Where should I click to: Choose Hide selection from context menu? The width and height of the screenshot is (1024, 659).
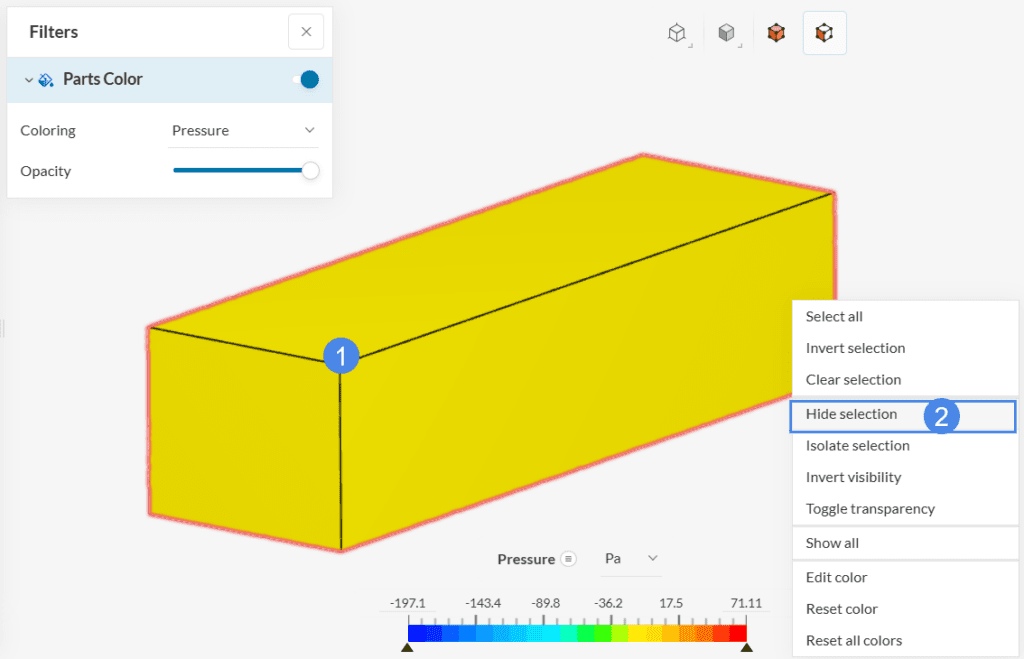click(x=852, y=414)
